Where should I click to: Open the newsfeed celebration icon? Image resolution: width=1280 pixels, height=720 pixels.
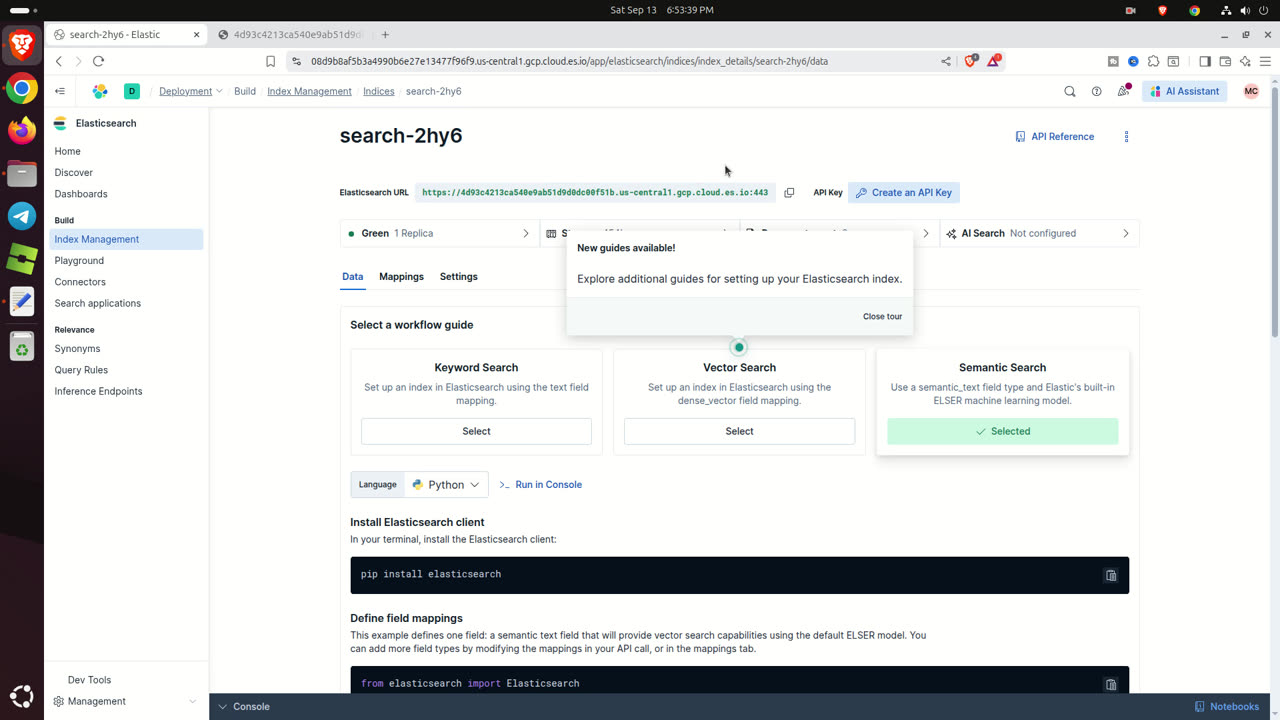pyautogui.click(x=1124, y=91)
